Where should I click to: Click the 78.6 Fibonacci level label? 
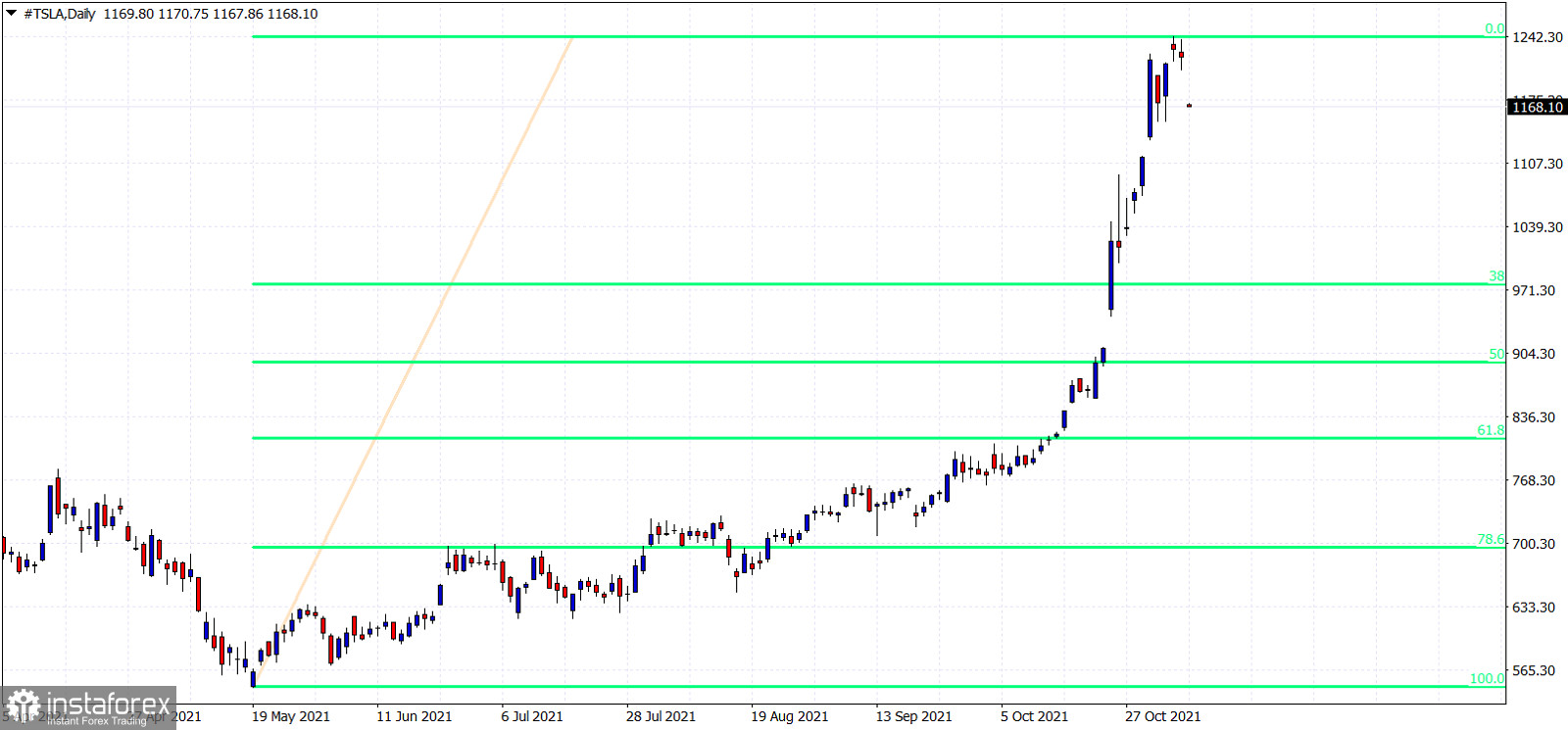1491,539
